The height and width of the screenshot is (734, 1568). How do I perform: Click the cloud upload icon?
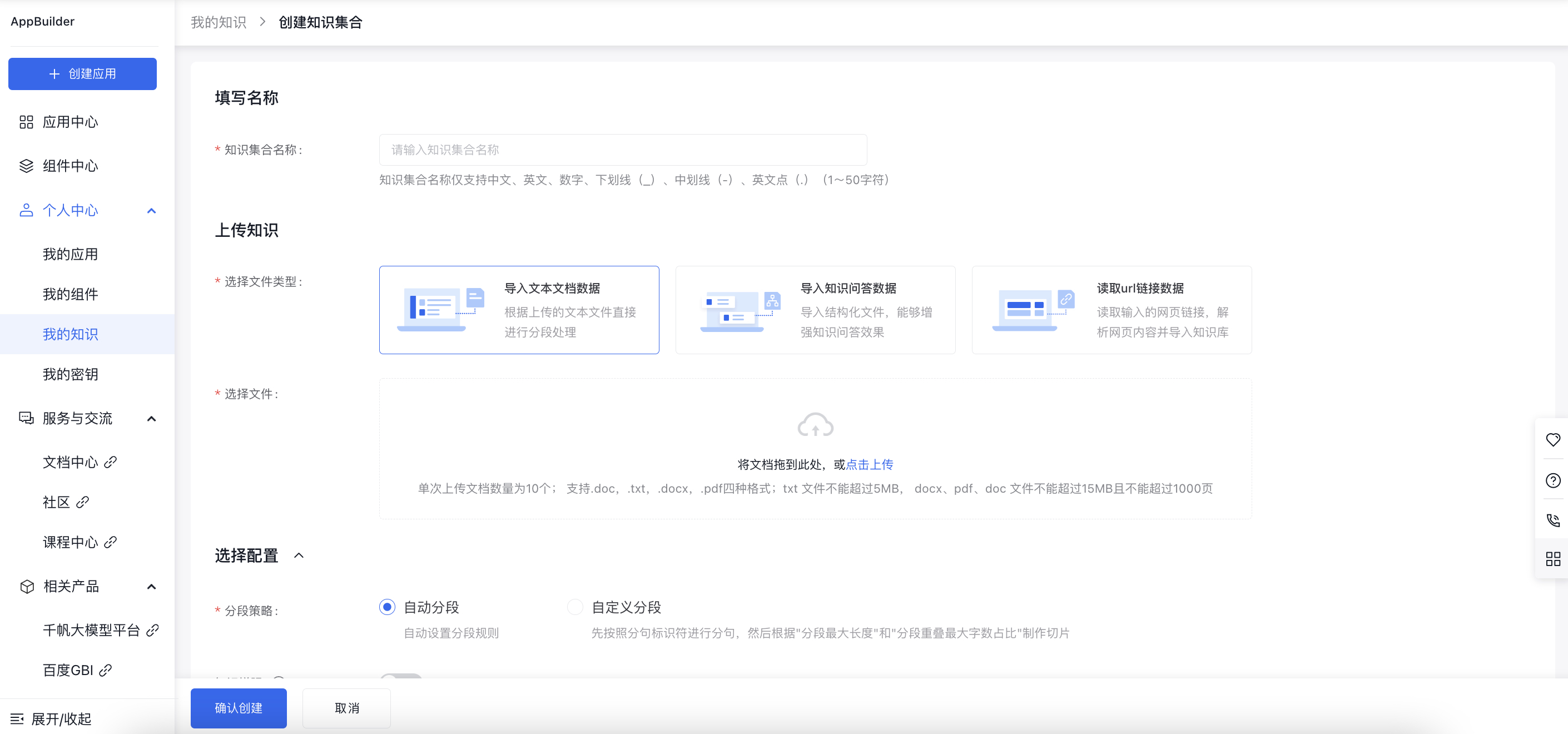tap(815, 425)
